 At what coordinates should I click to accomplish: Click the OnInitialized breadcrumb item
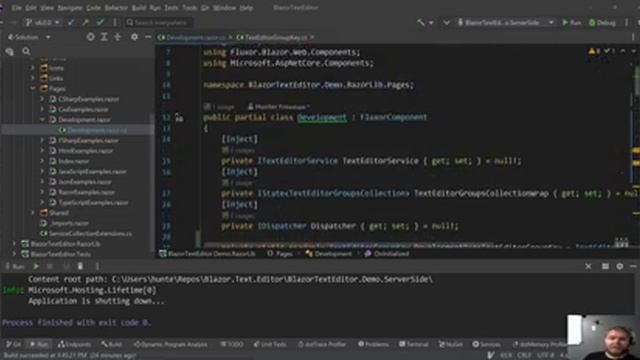click(x=391, y=254)
